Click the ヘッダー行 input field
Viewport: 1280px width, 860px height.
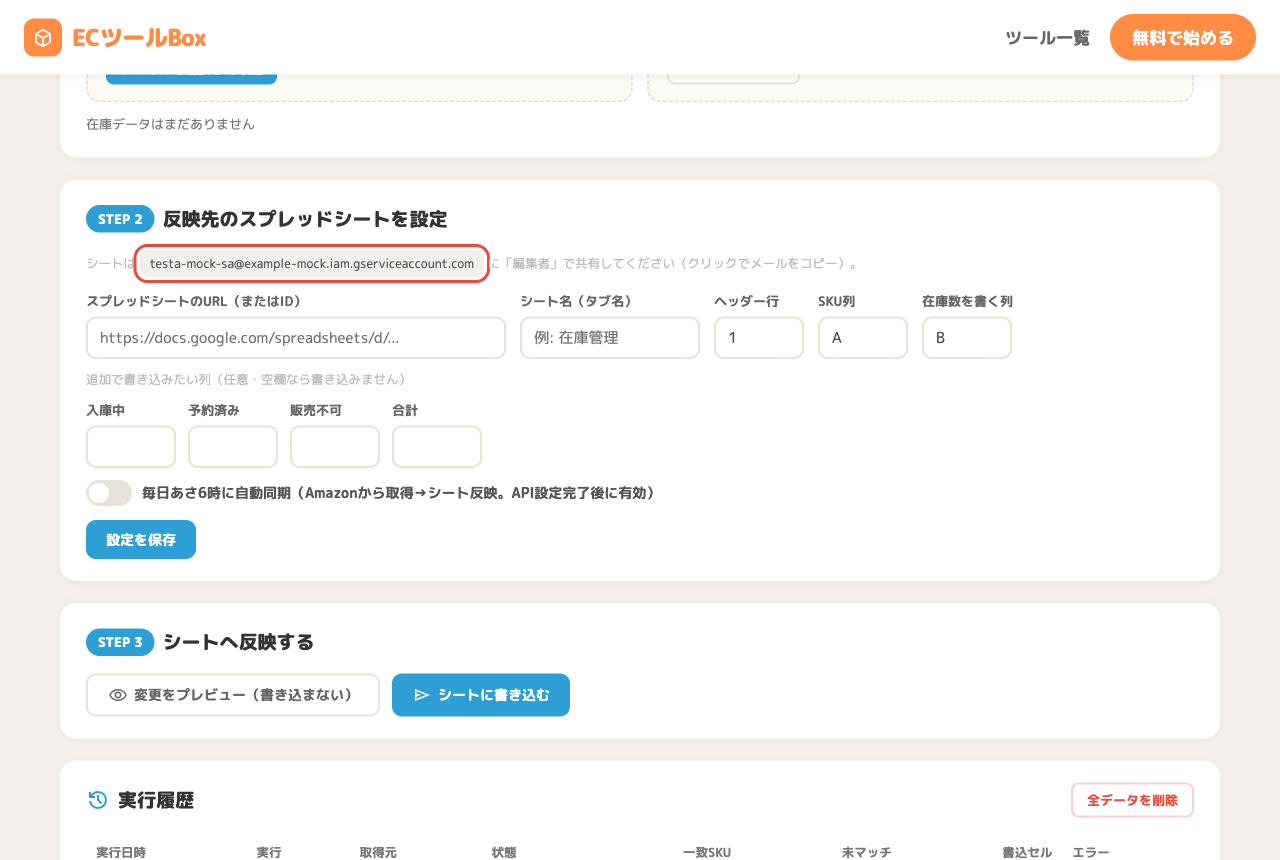759,338
